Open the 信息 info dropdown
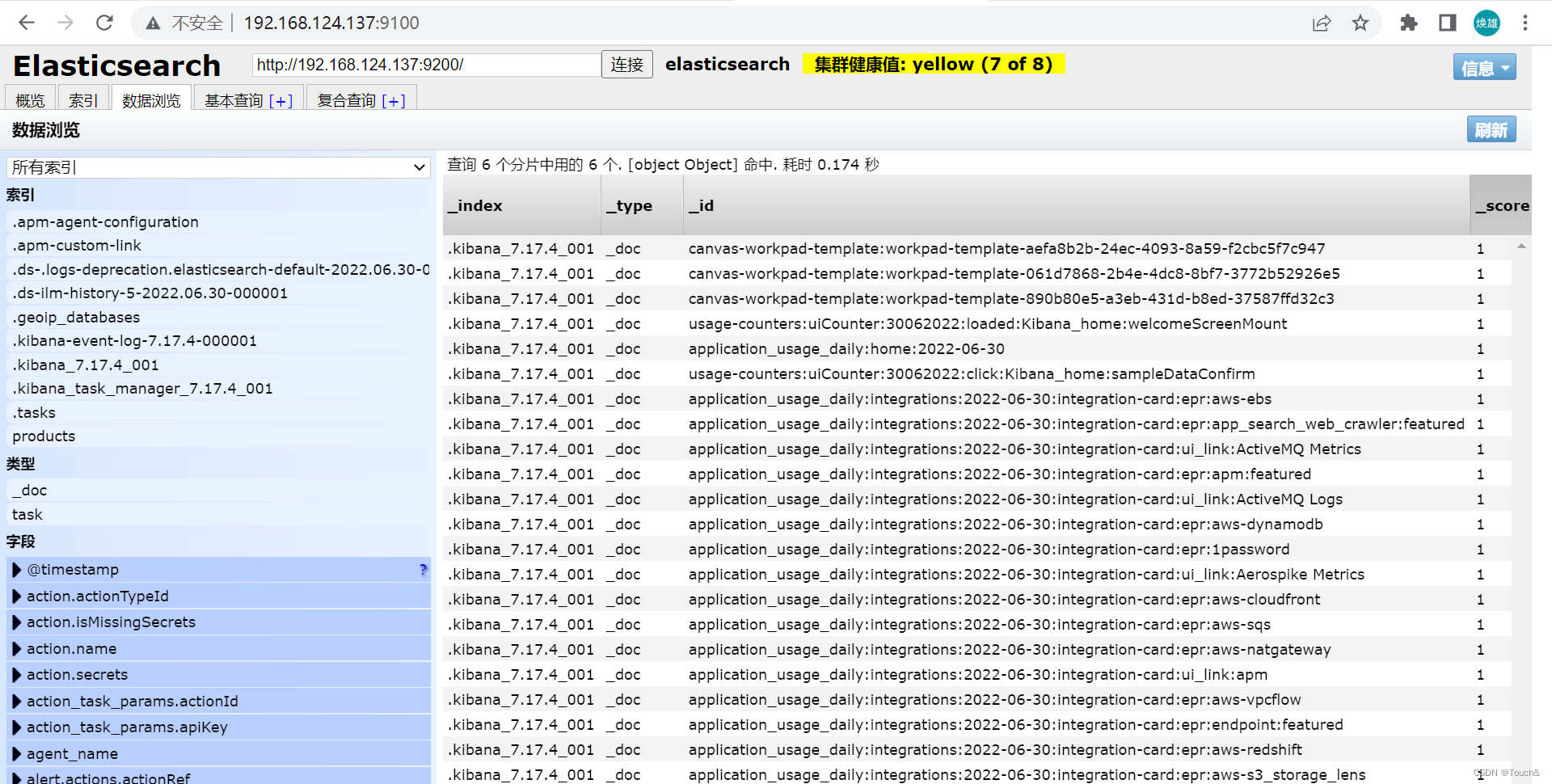 [x=1484, y=68]
